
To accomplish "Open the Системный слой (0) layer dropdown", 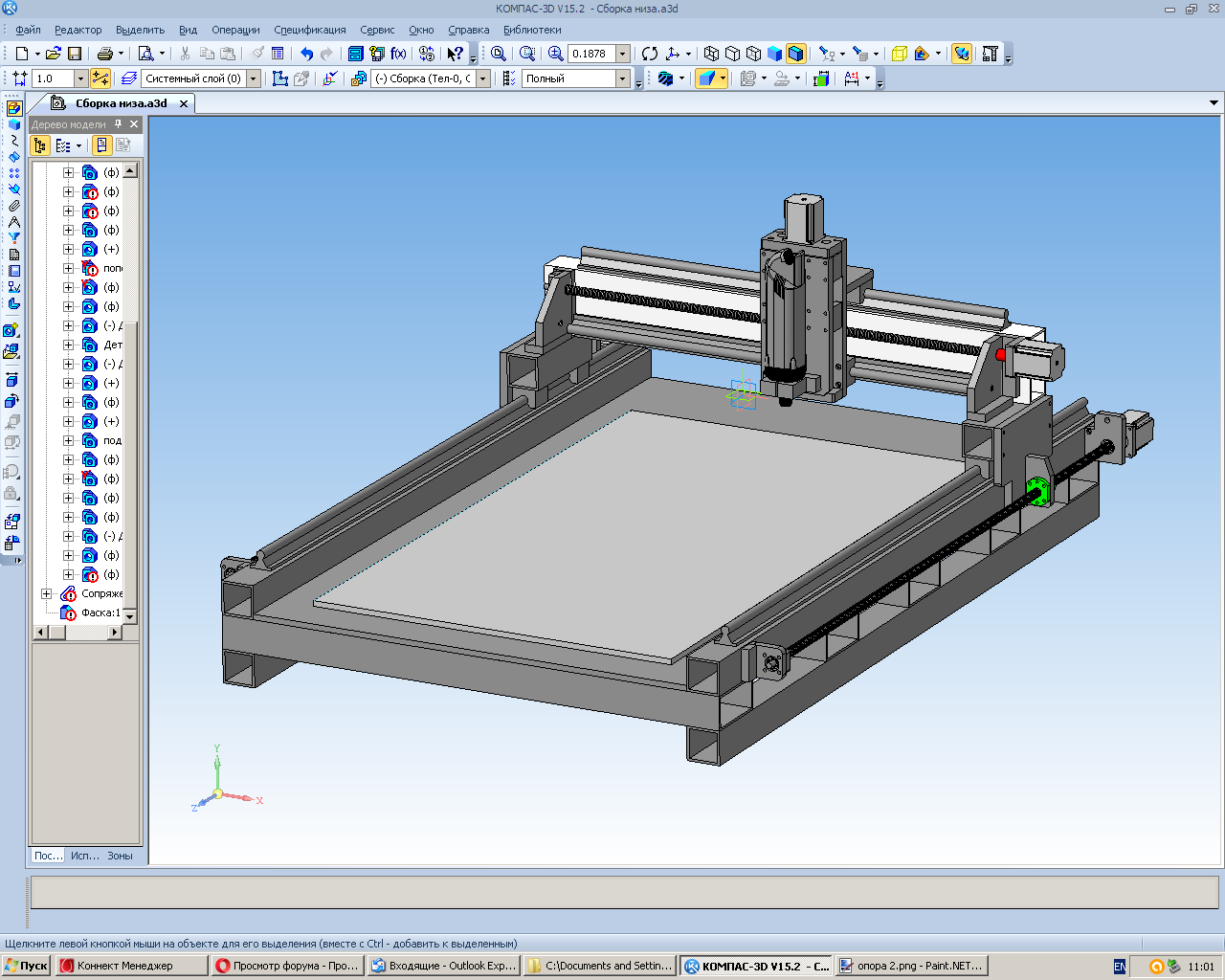I will coord(254,78).
